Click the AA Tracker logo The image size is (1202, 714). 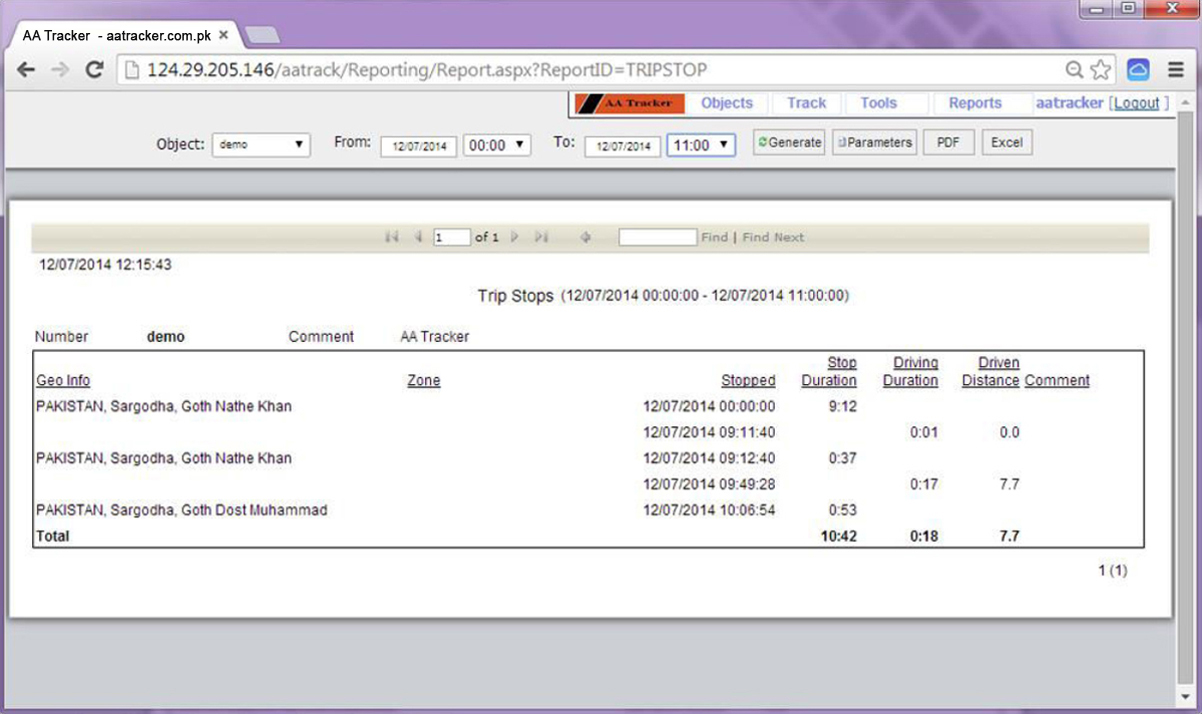(630, 103)
